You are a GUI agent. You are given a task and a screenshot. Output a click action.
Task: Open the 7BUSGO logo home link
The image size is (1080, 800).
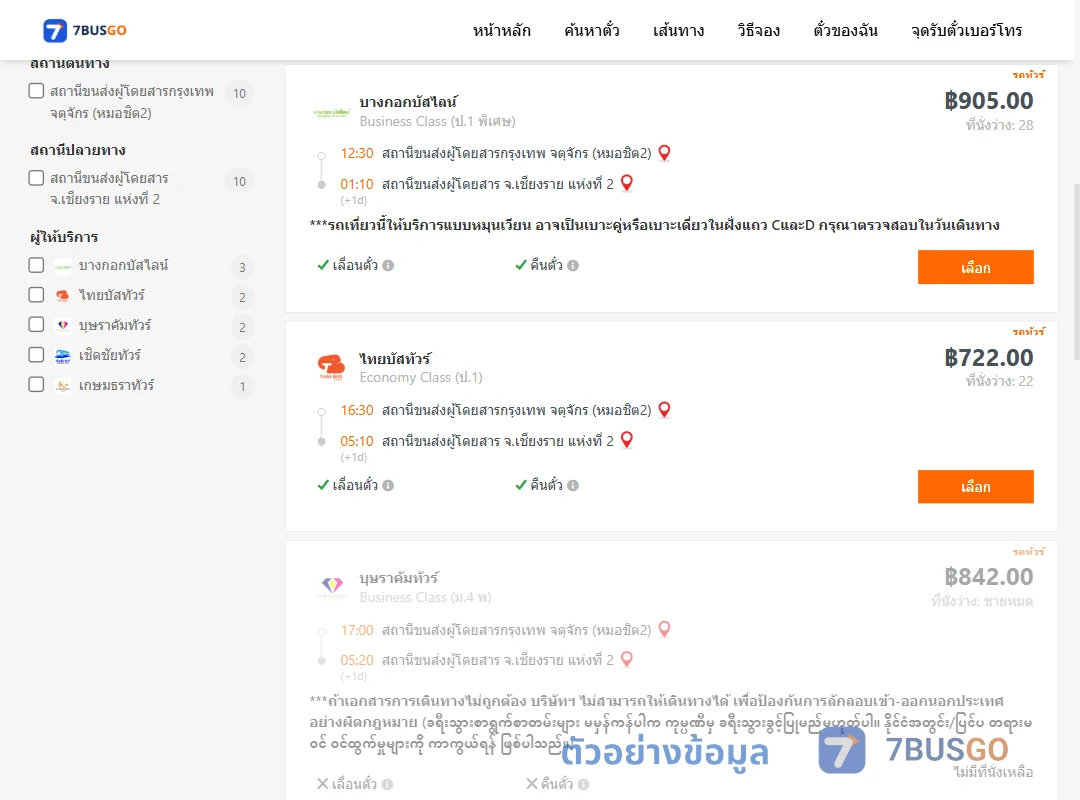point(85,30)
